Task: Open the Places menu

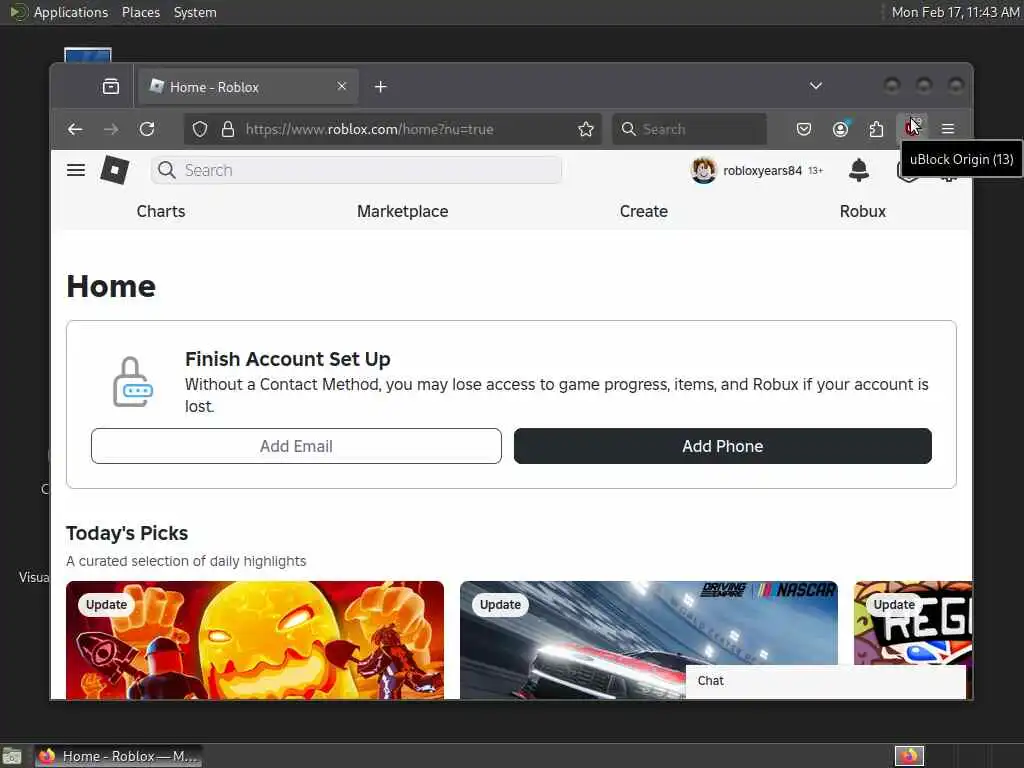Action: coord(140,12)
